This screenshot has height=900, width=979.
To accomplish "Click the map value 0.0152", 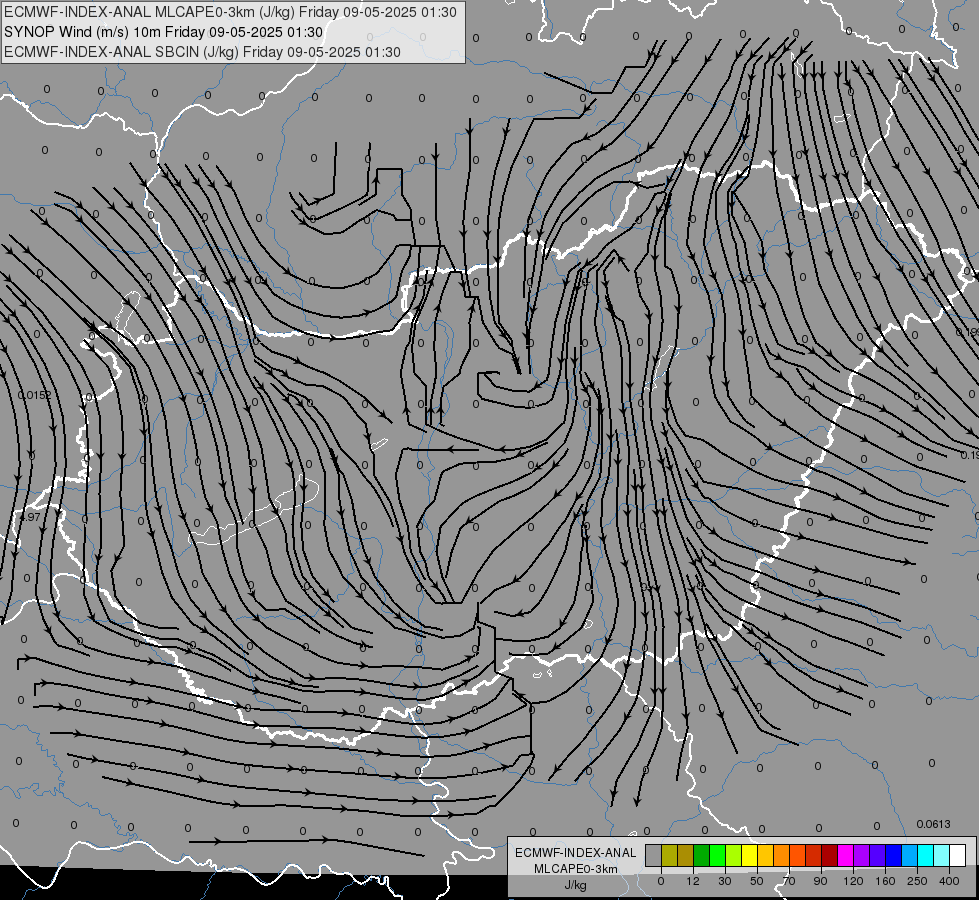I will 34,395.
